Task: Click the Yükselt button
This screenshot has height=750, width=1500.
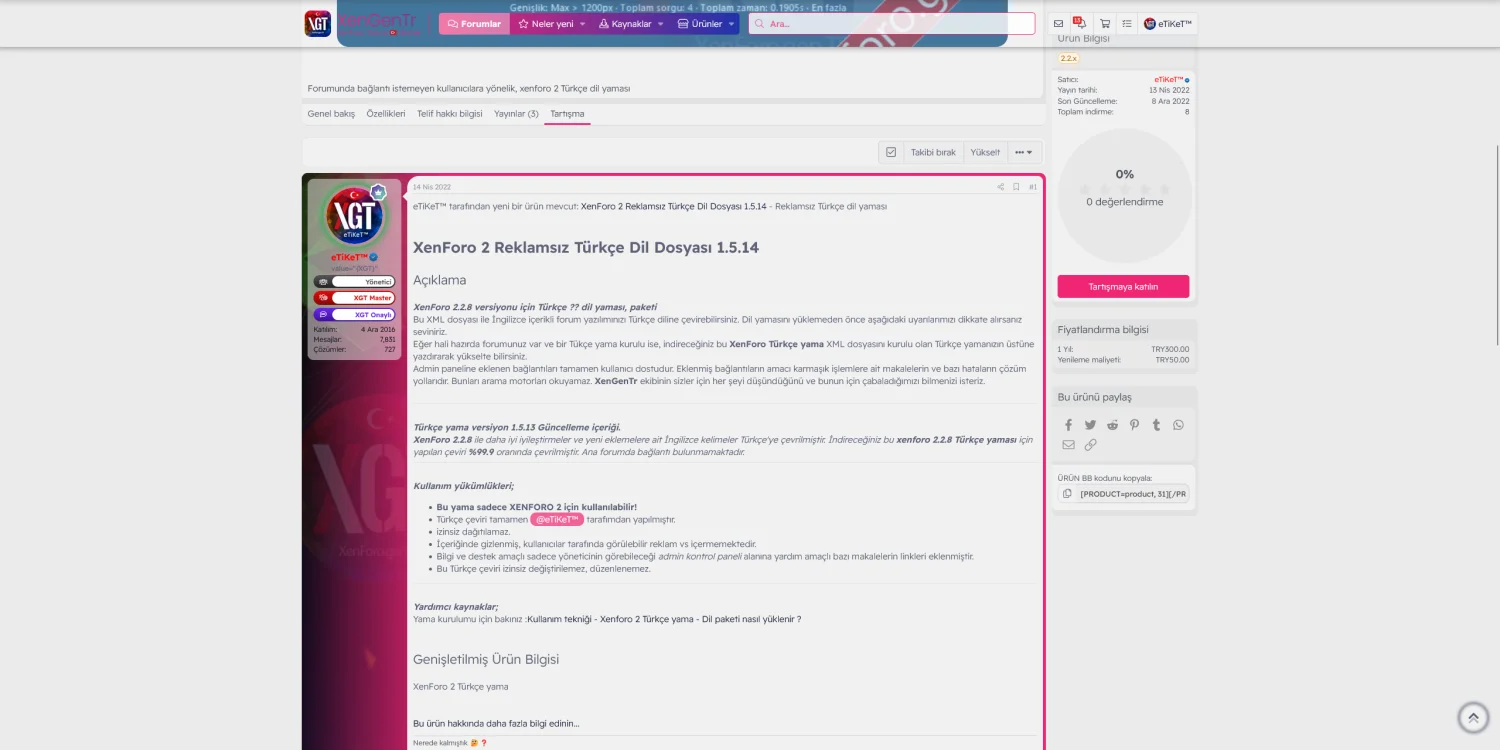Action: point(985,152)
